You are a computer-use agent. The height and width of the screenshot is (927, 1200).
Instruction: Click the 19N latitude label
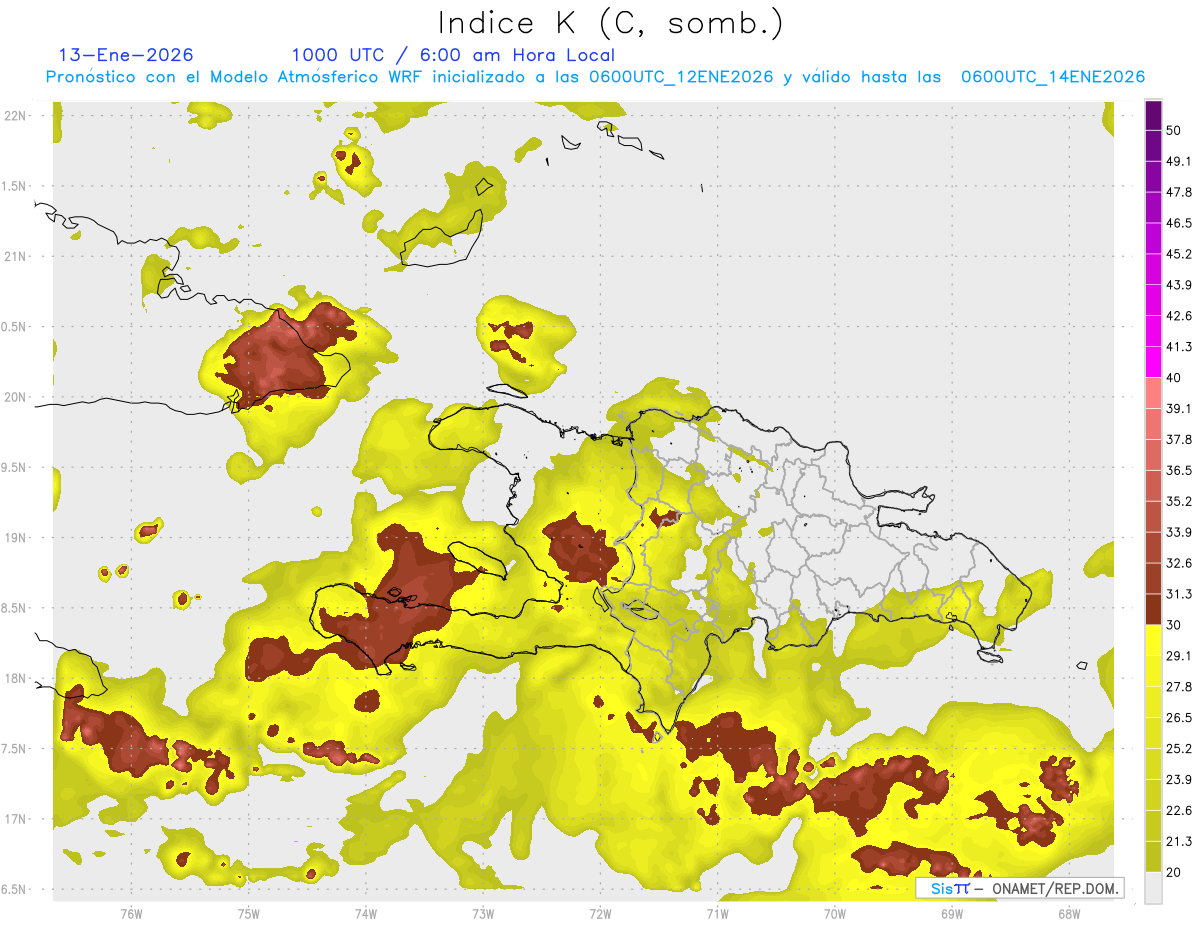tap(15, 538)
